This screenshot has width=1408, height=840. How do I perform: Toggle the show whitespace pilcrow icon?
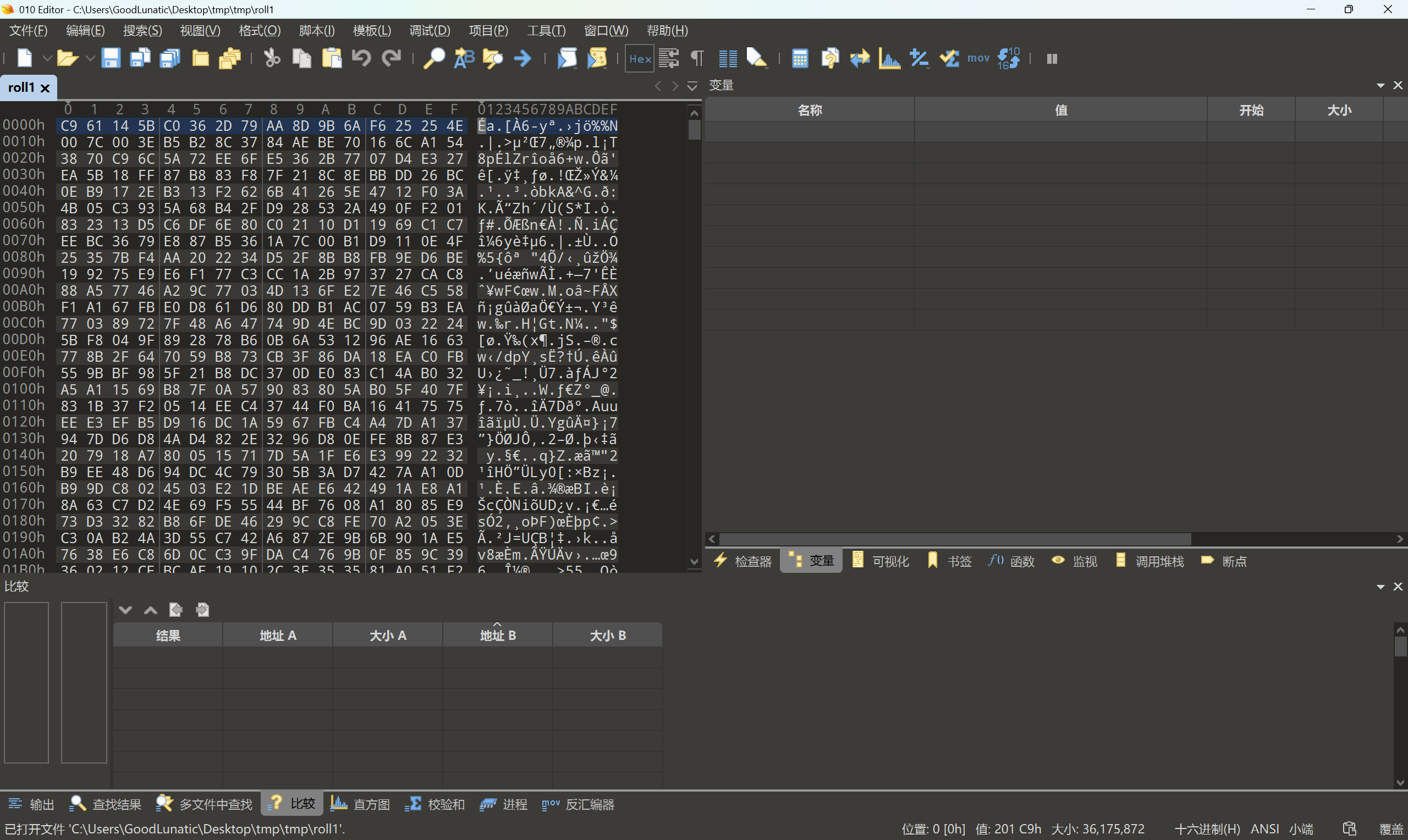pyautogui.click(x=697, y=58)
